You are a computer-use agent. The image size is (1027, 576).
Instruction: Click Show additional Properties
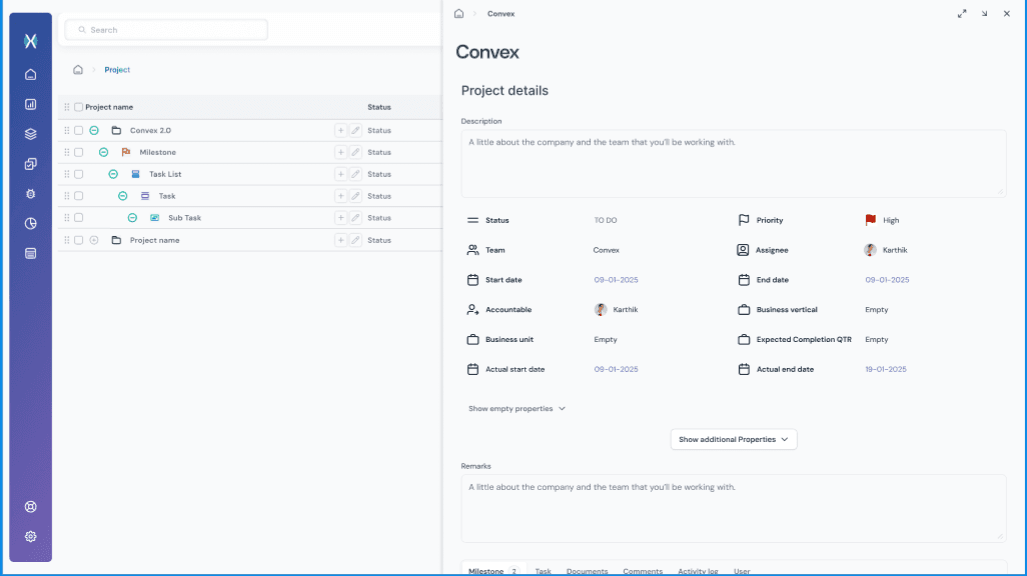[x=733, y=439]
